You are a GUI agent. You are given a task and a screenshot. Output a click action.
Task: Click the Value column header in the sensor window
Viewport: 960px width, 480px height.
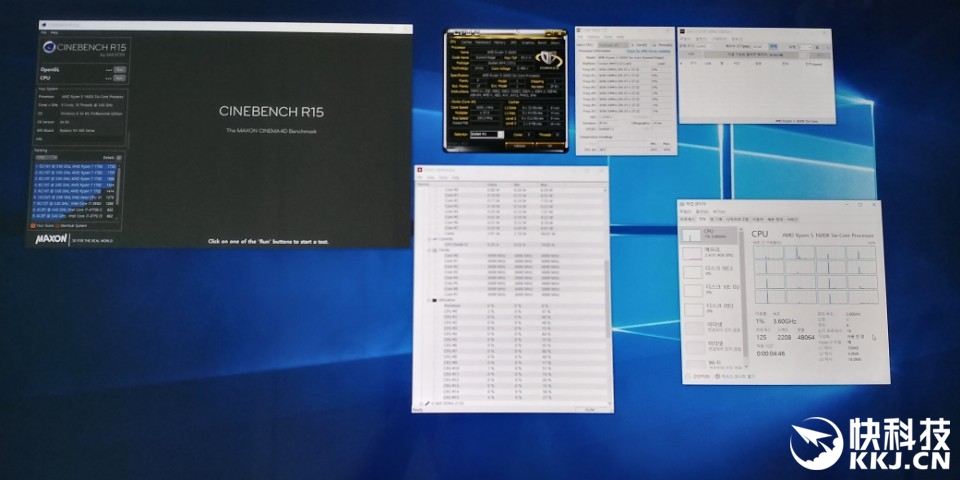[492, 184]
